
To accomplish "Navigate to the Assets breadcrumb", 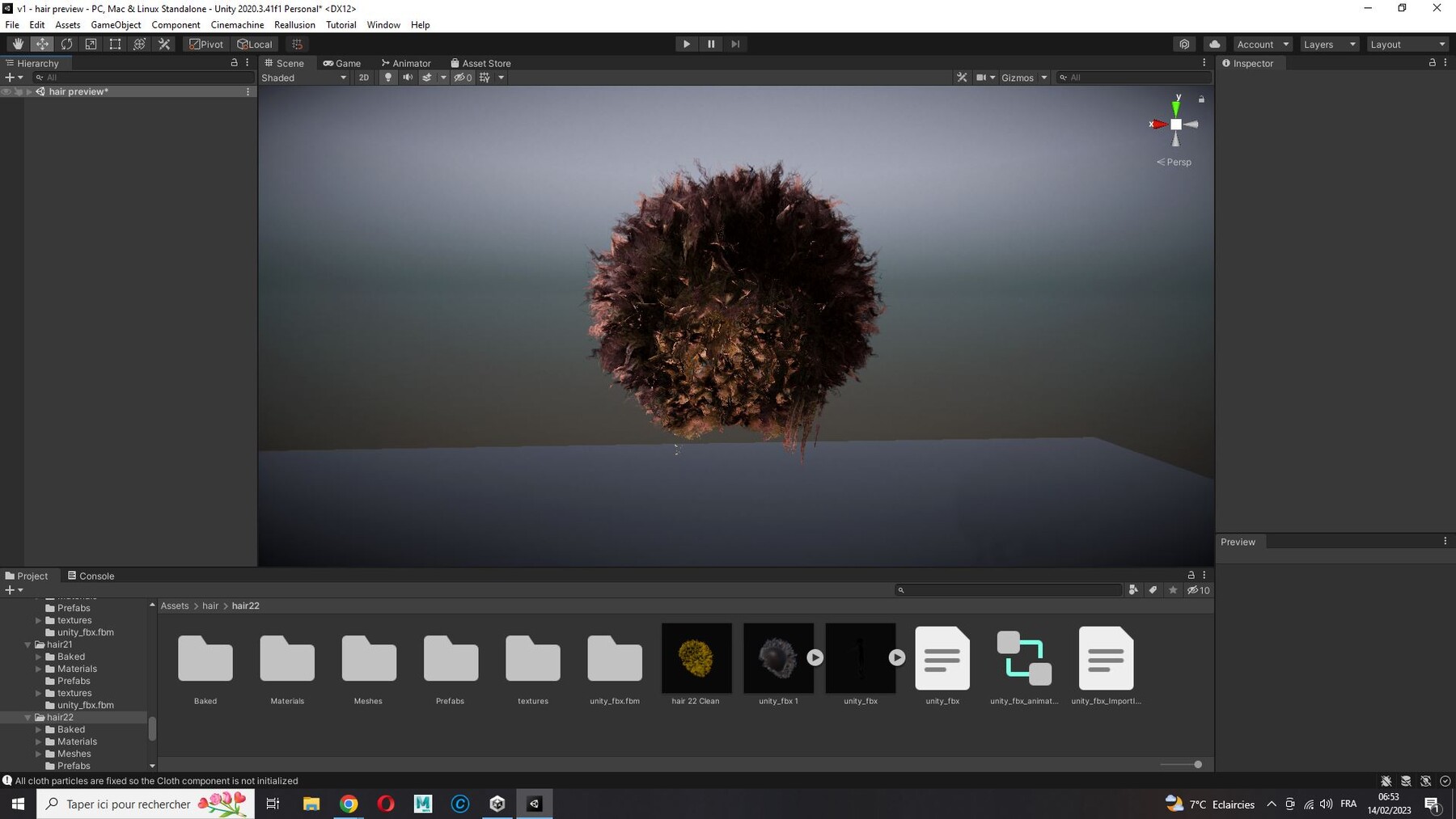I will pyautogui.click(x=175, y=606).
